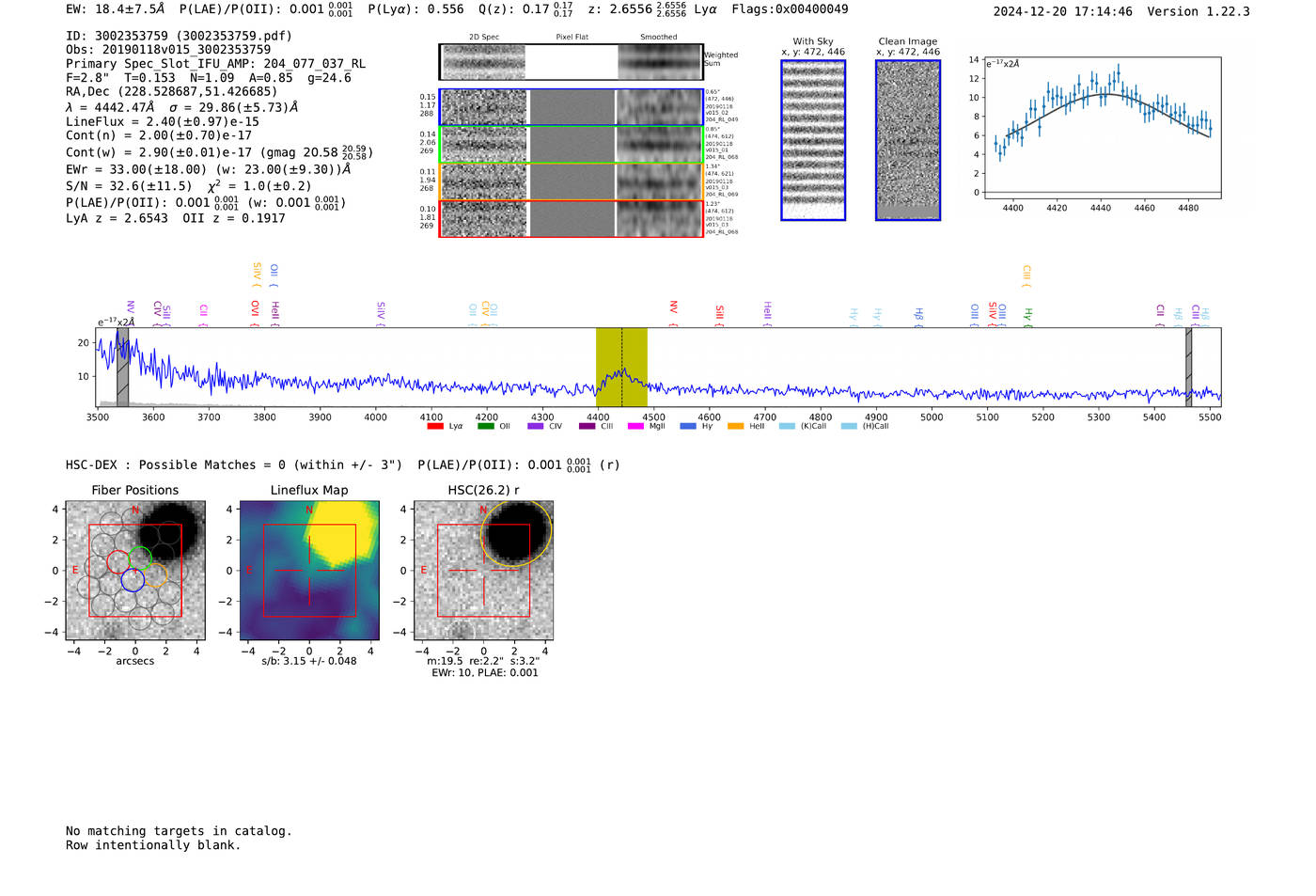Click the red OVI line marker
The image size is (1316, 896).
(x=255, y=313)
